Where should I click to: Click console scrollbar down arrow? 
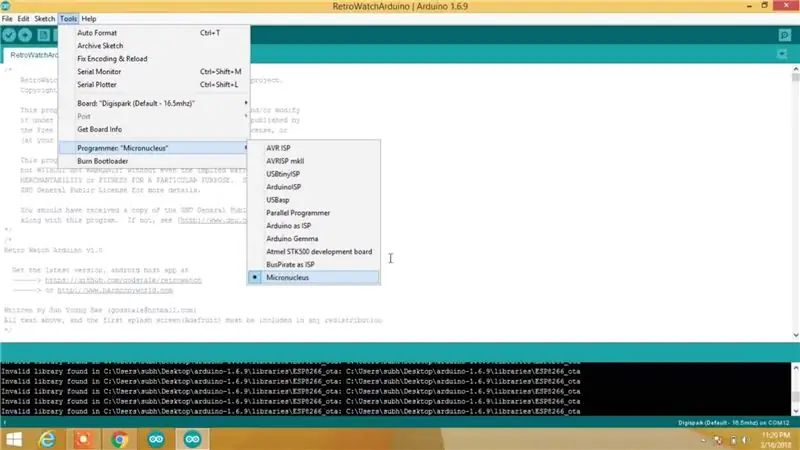[x=795, y=411]
